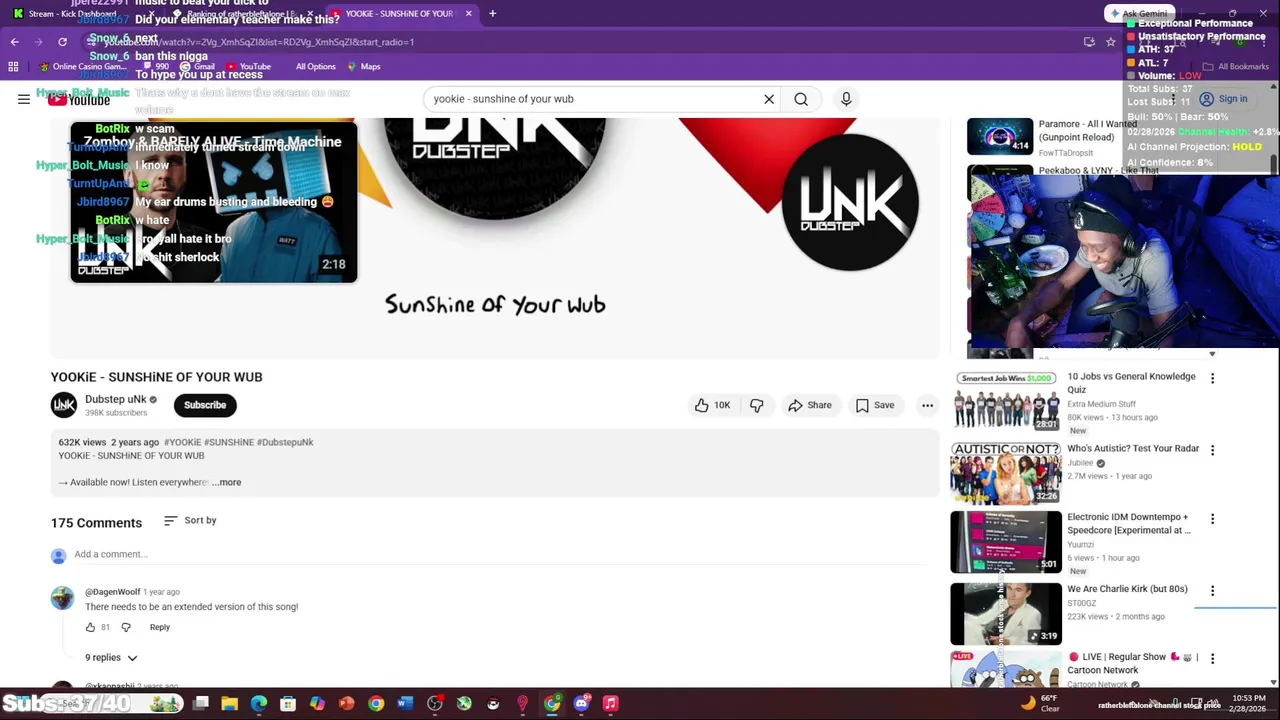The image size is (1280, 720).
Task: Switch to Ranking of ratherbleftalone tab
Action: pos(240,14)
